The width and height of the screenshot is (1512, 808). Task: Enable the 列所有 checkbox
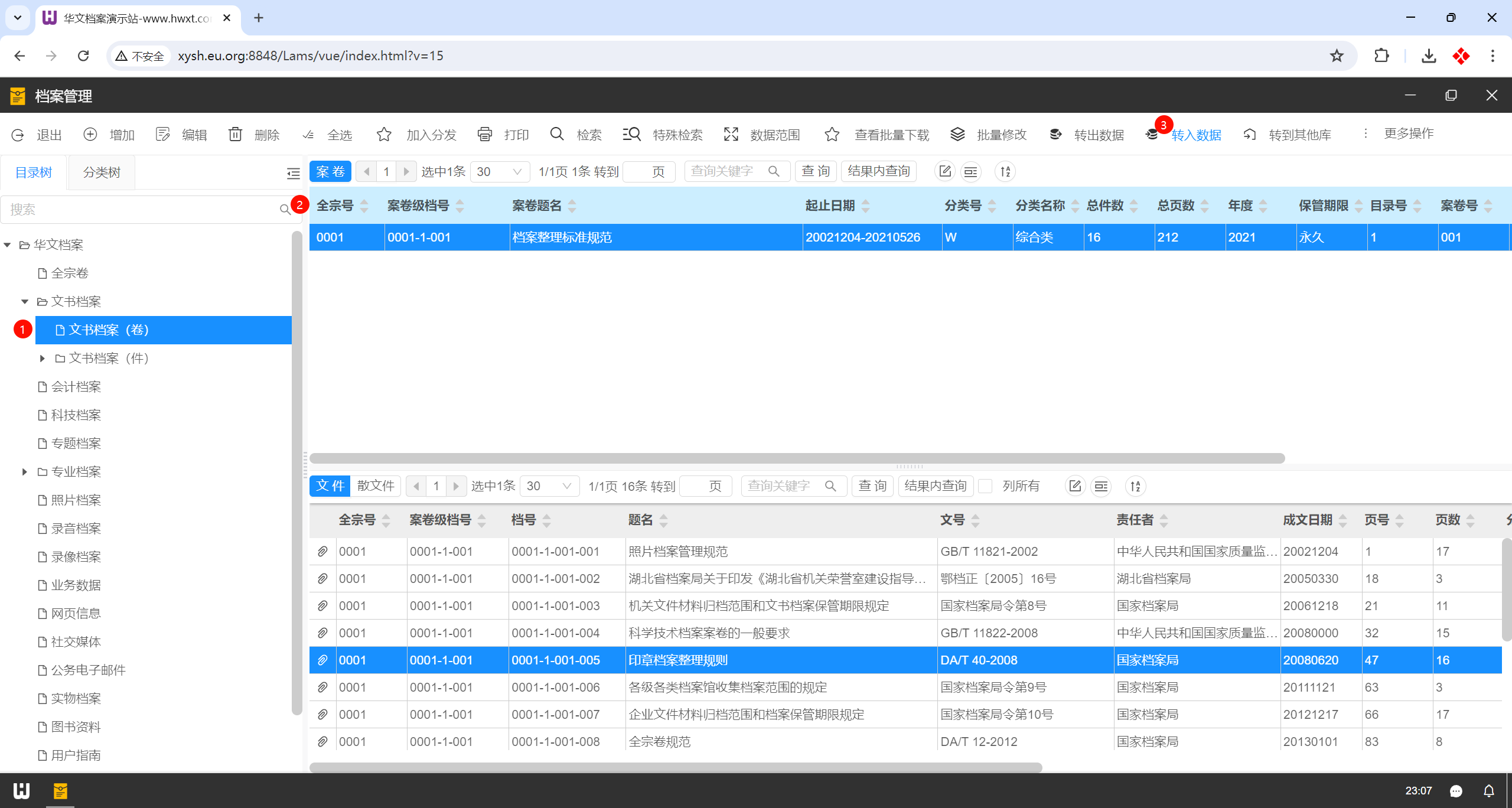985,486
